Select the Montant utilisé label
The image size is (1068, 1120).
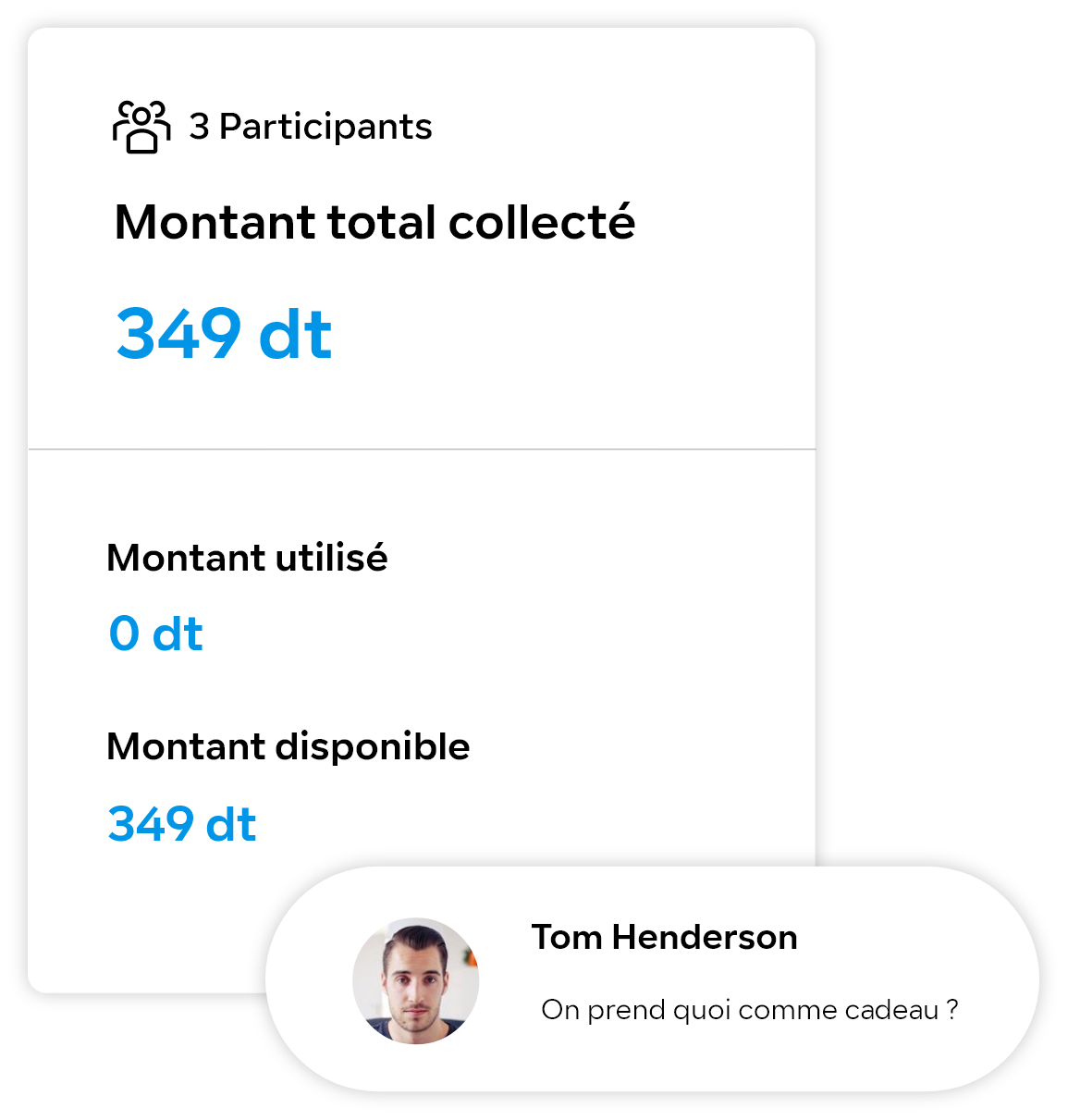pos(247,558)
